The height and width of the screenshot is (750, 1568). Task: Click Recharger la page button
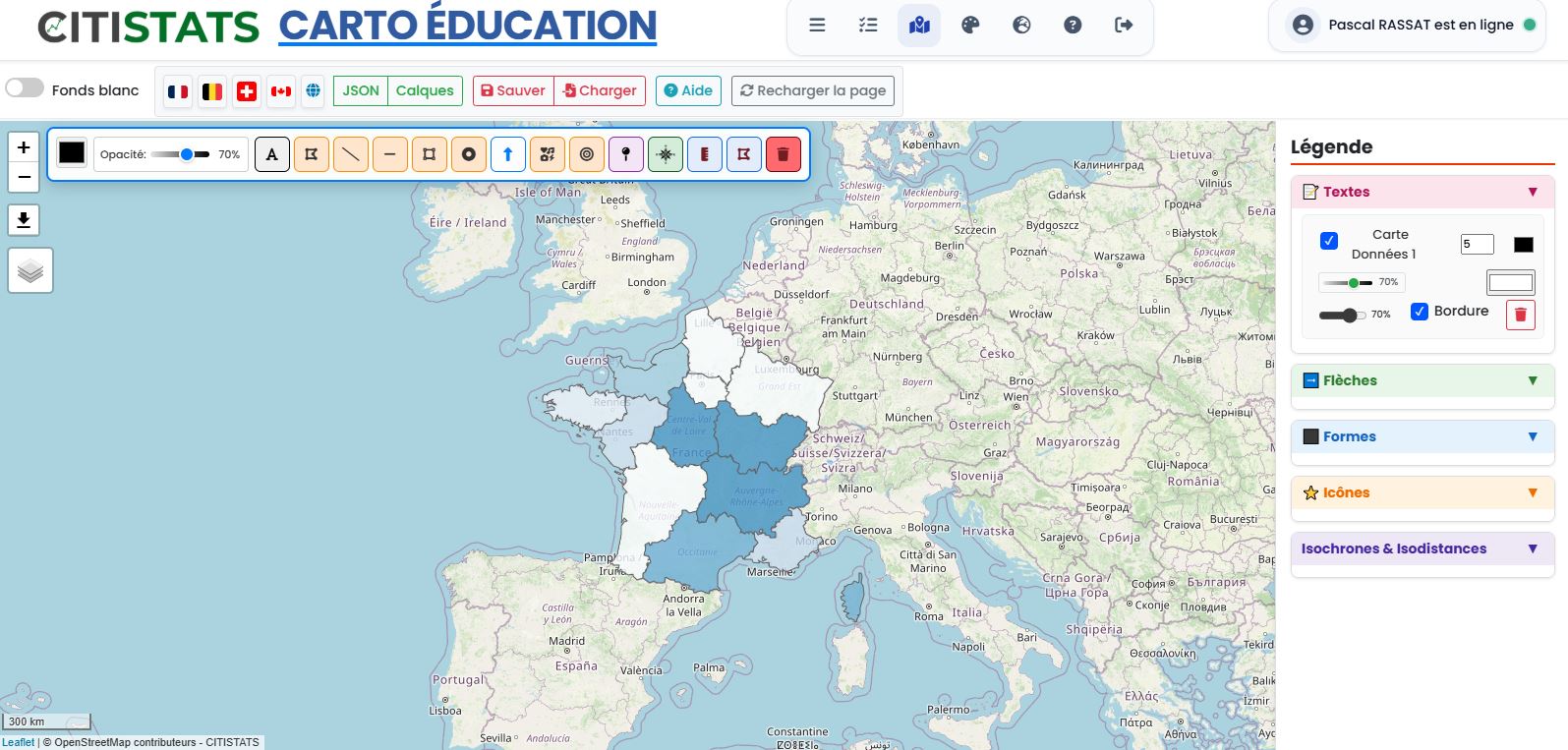pyautogui.click(x=813, y=90)
